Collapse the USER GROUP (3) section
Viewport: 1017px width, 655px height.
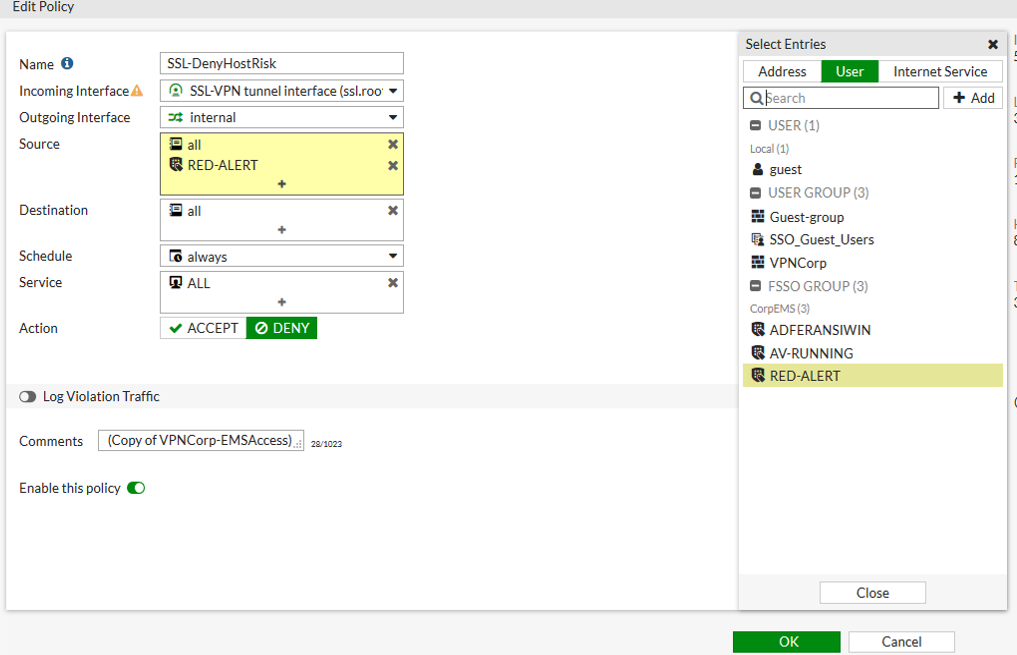pos(756,193)
